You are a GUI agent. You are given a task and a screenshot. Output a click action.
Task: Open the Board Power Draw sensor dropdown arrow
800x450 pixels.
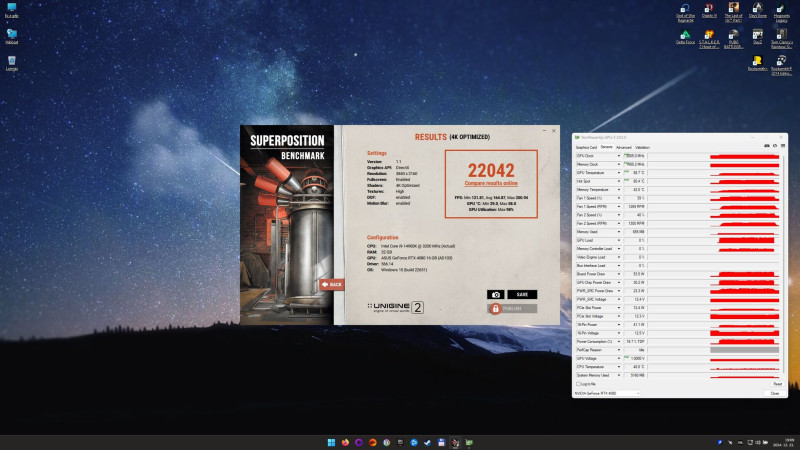tap(619, 274)
